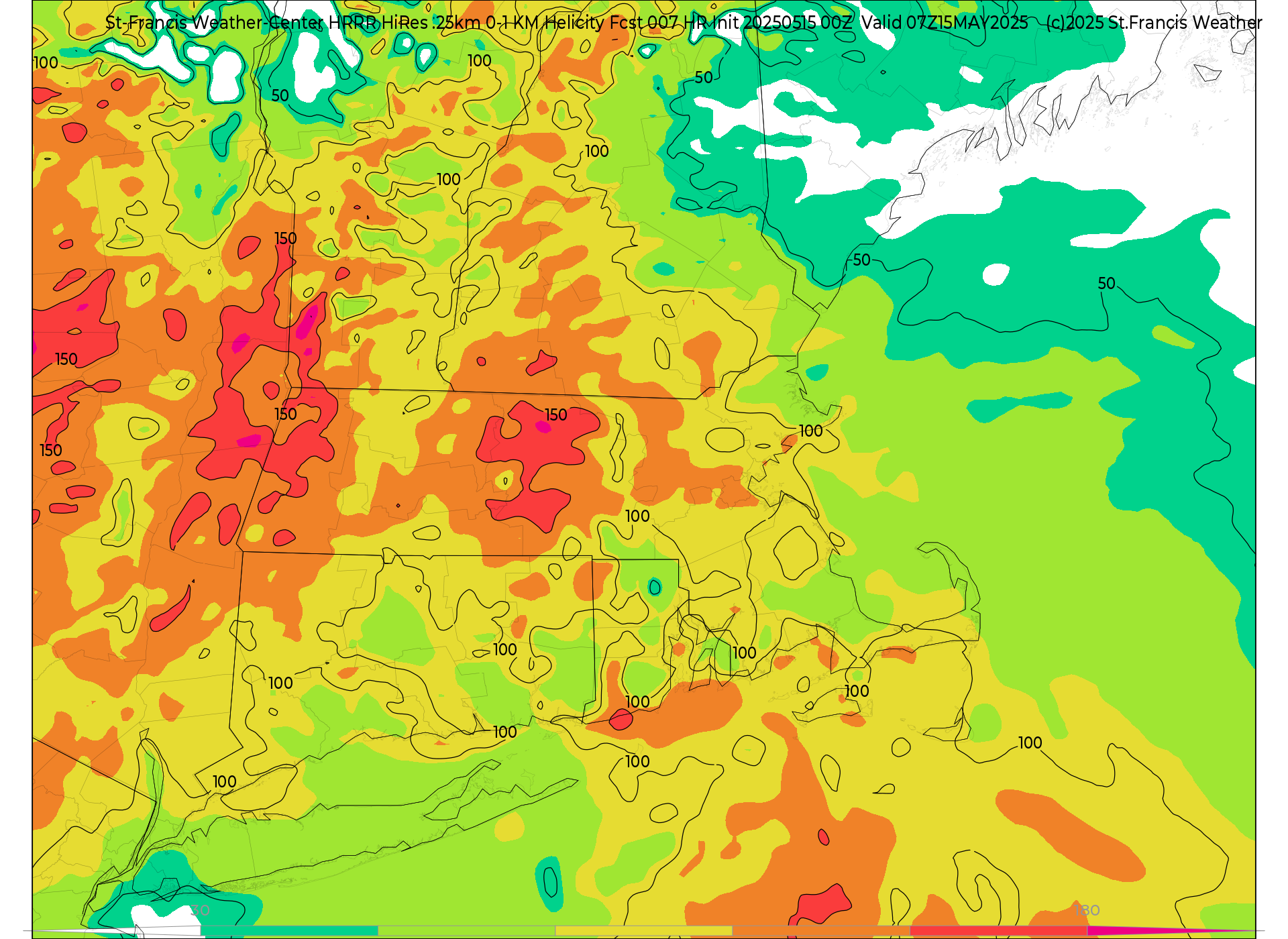The width and height of the screenshot is (1288, 939).
Task: Click "Init 20250515 00Z" in the title
Action: 782,23
